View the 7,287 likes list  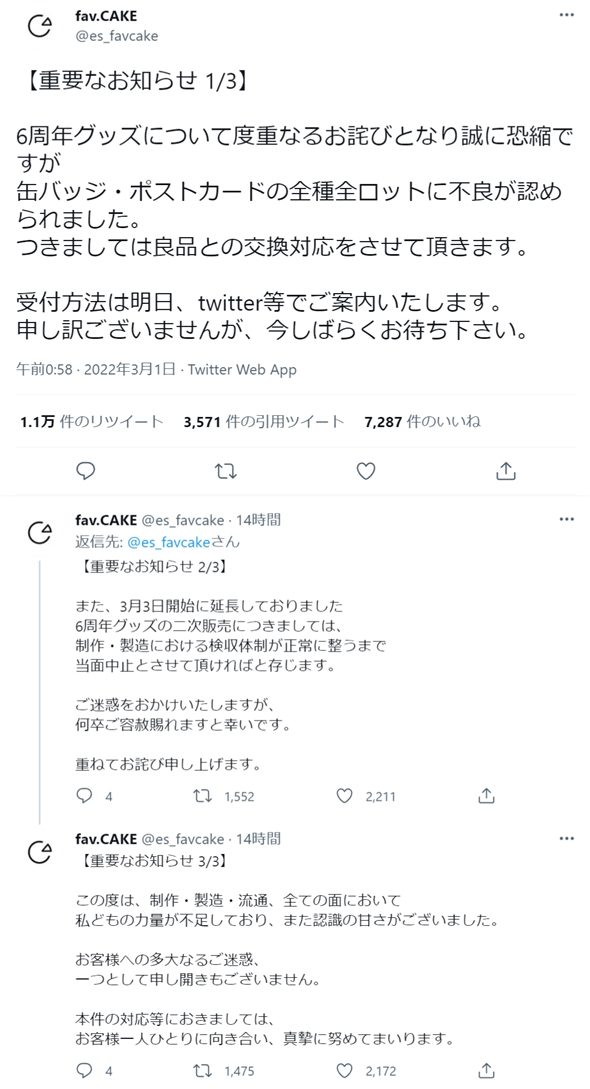(422, 422)
